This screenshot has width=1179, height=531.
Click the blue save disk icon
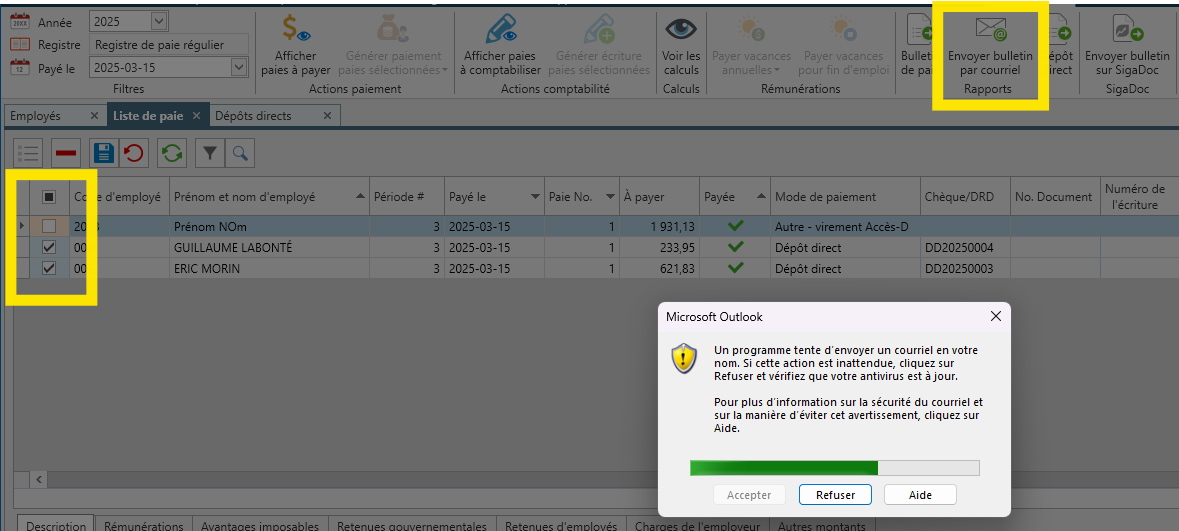[103, 153]
